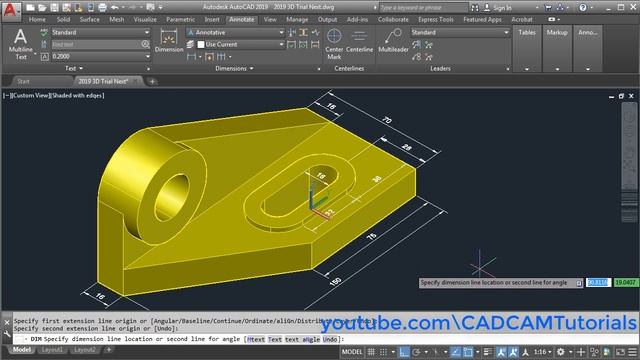Click the Dimension Break icon
640x360 pixels.
[x=292, y=32]
